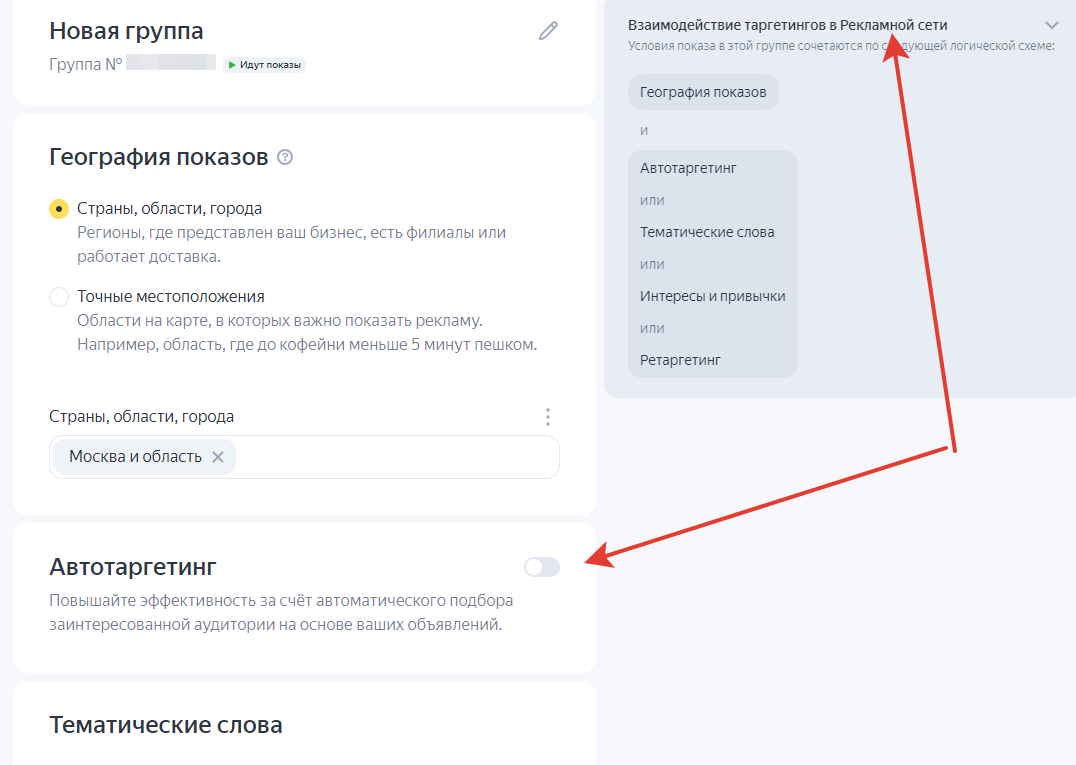
Task: Open the kebab menu beside Страны, области, города
Action: (547, 417)
